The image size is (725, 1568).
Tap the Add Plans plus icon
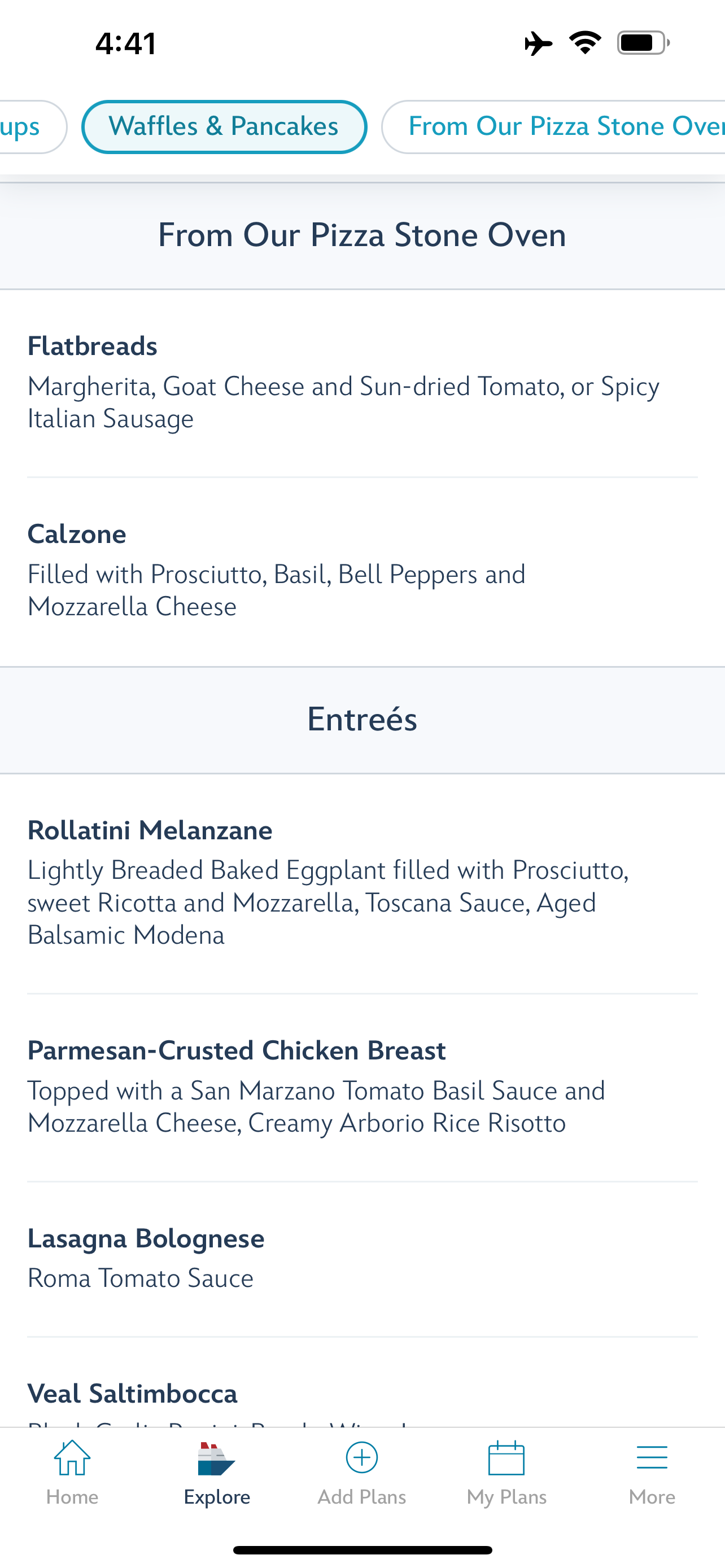point(361,1458)
